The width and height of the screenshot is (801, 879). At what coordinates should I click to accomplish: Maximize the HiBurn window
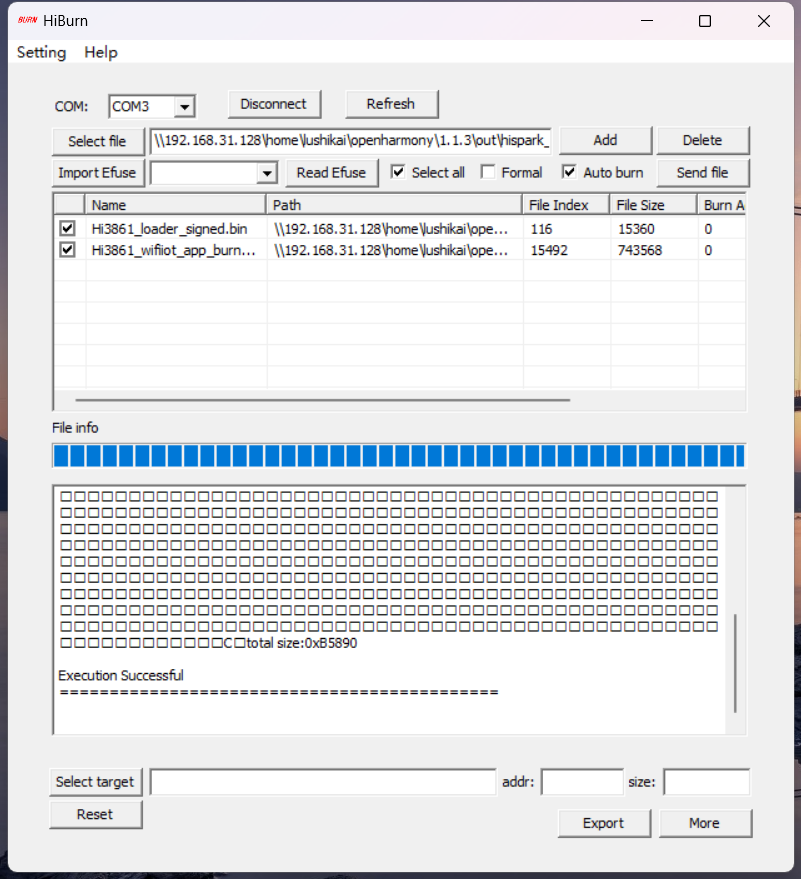tap(705, 21)
